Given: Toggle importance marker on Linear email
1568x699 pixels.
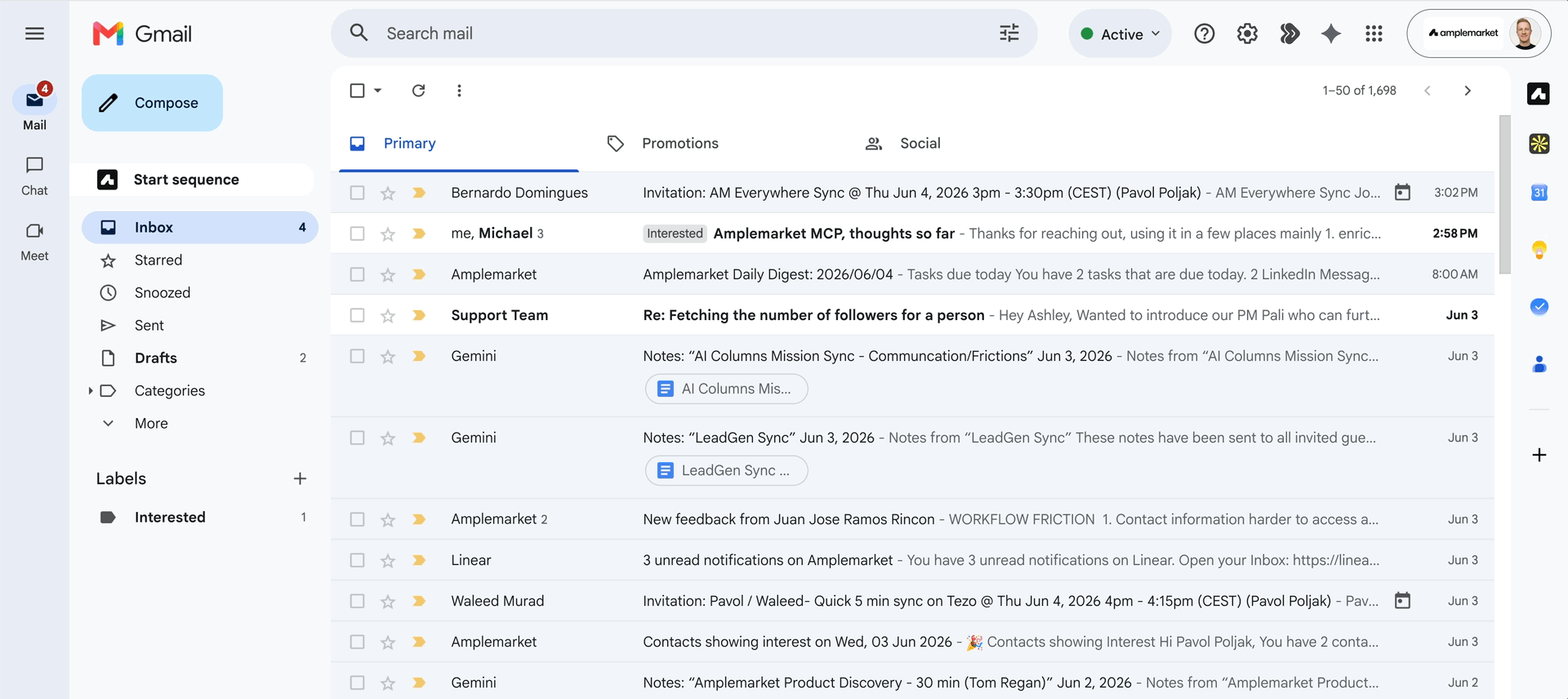Looking at the screenshot, I should click(419, 560).
